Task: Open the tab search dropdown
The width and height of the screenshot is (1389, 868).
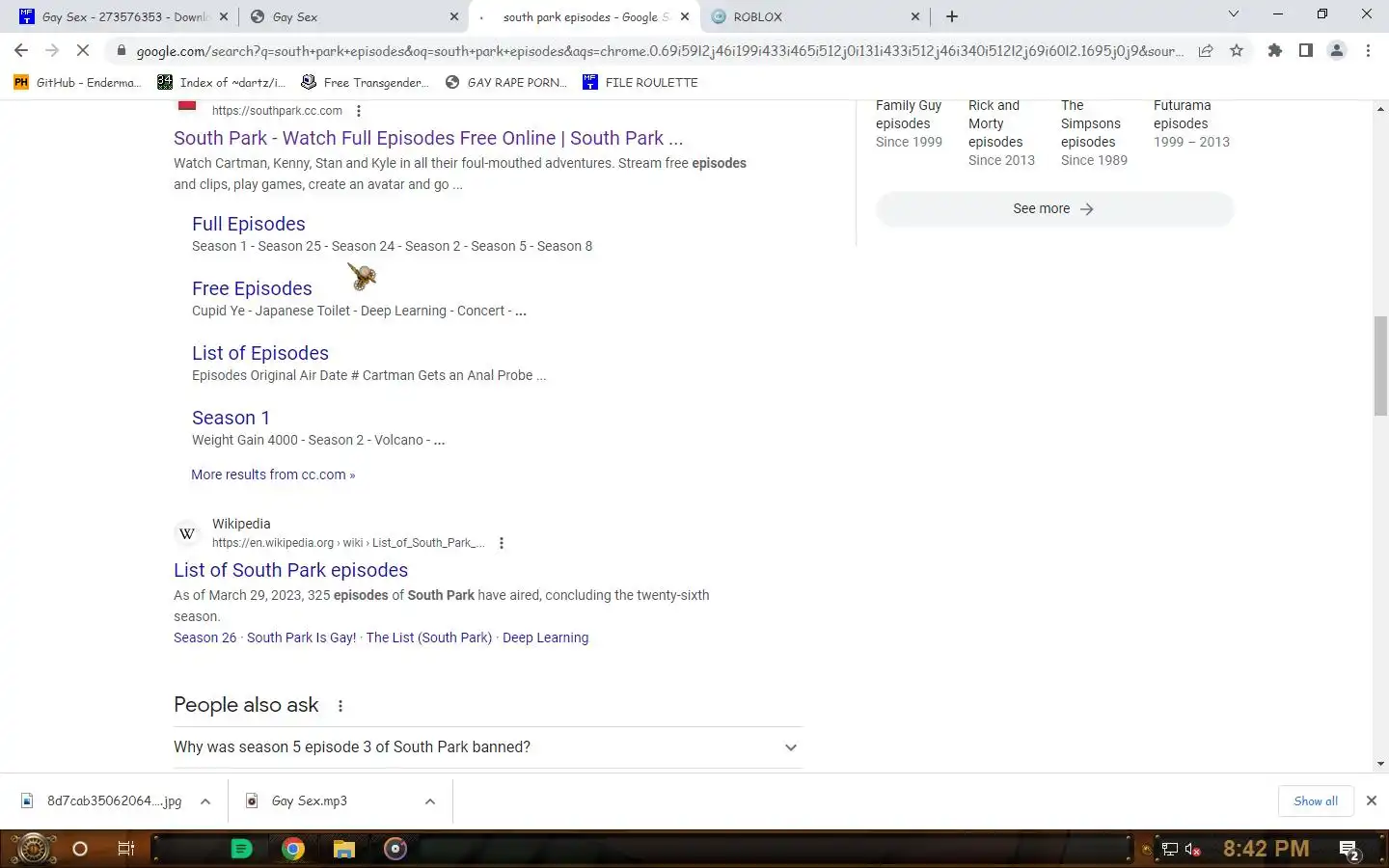Action: (x=1233, y=14)
